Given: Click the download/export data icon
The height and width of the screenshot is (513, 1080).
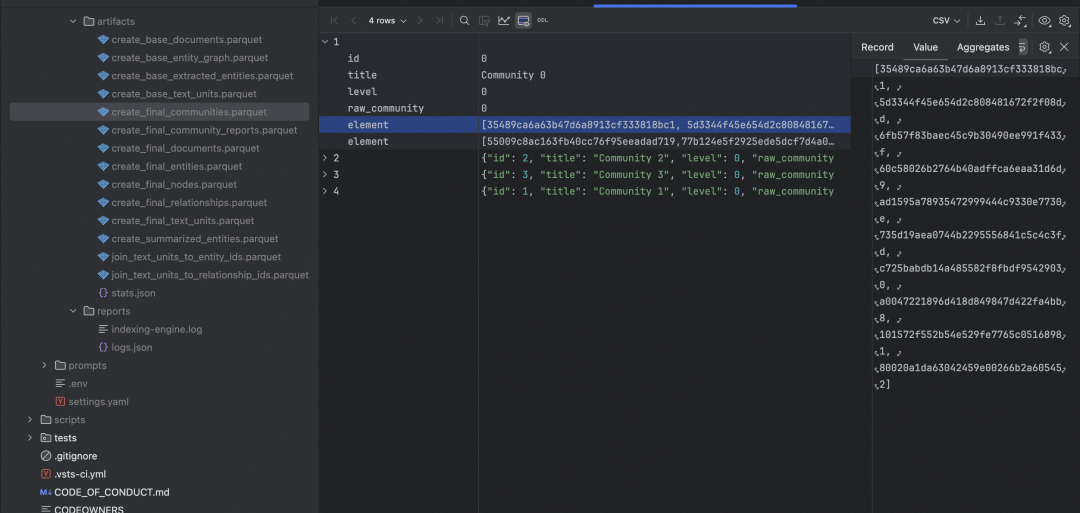Looking at the screenshot, I should [980, 20].
